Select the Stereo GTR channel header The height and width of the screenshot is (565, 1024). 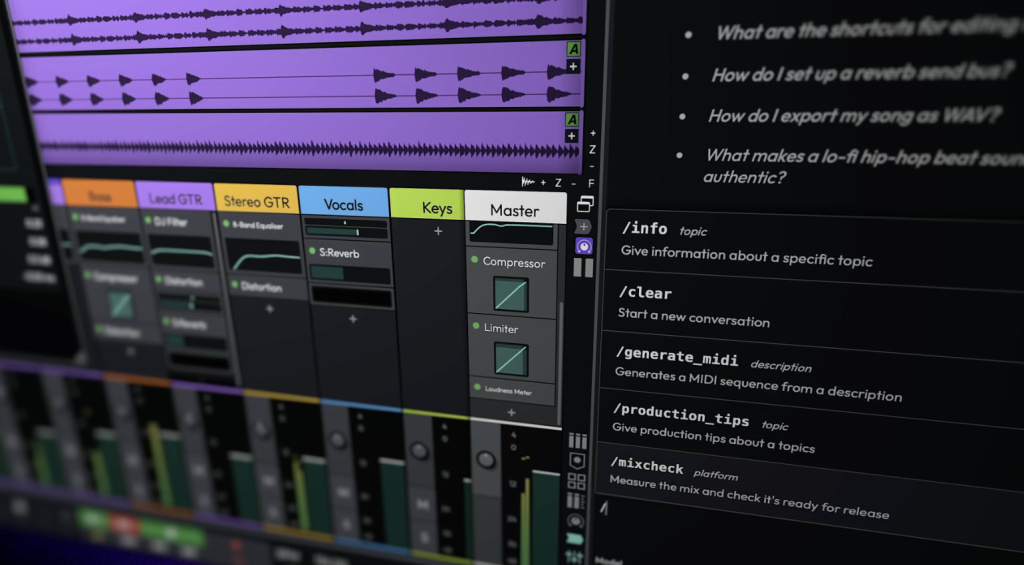[257, 199]
